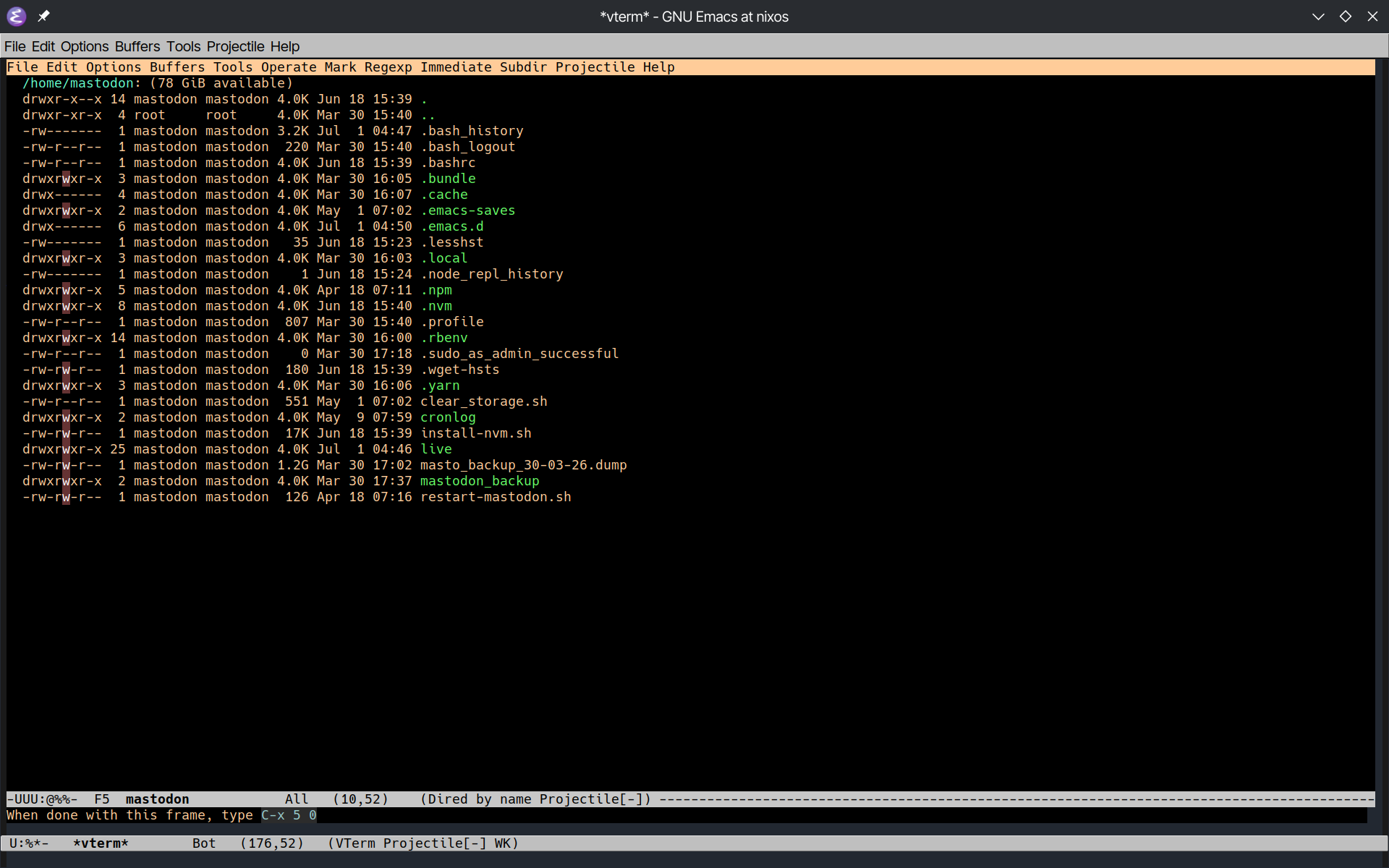Click the 'F5' indicator in Dired mode line
This screenshot has height=868, width=1389.
coord(102,799)
